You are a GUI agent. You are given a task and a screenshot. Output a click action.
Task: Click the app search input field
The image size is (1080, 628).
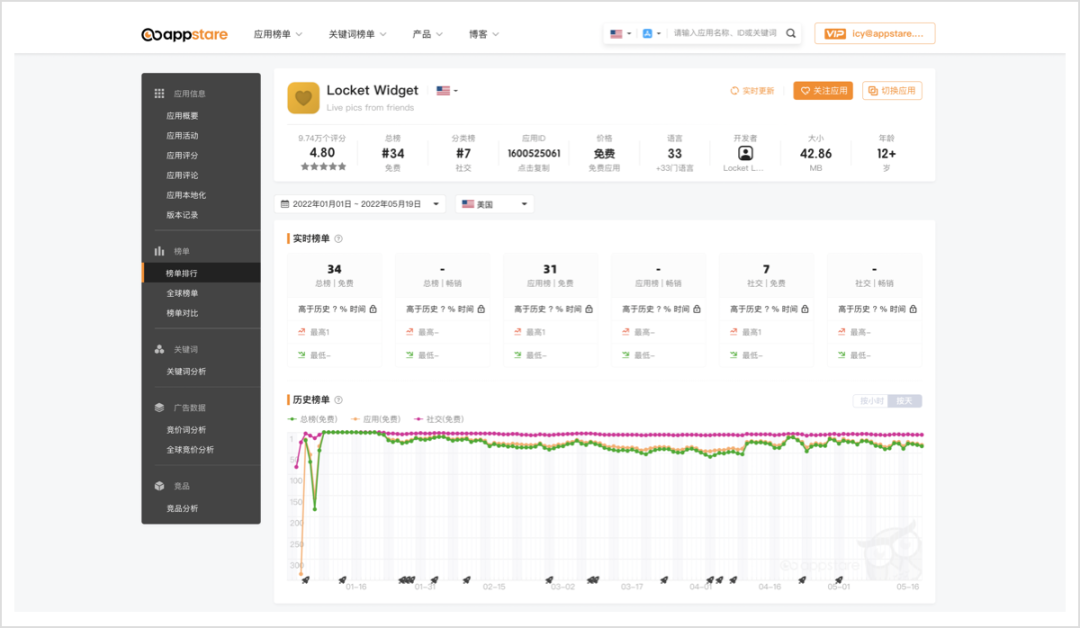pos(725,33)
